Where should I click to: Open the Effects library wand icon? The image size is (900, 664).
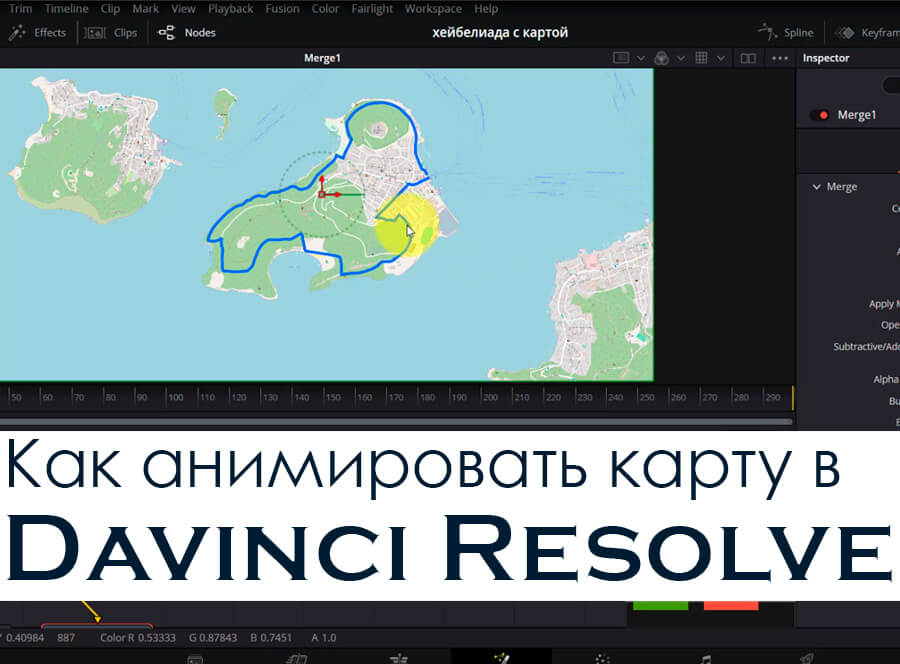click(x=17, y=32)
